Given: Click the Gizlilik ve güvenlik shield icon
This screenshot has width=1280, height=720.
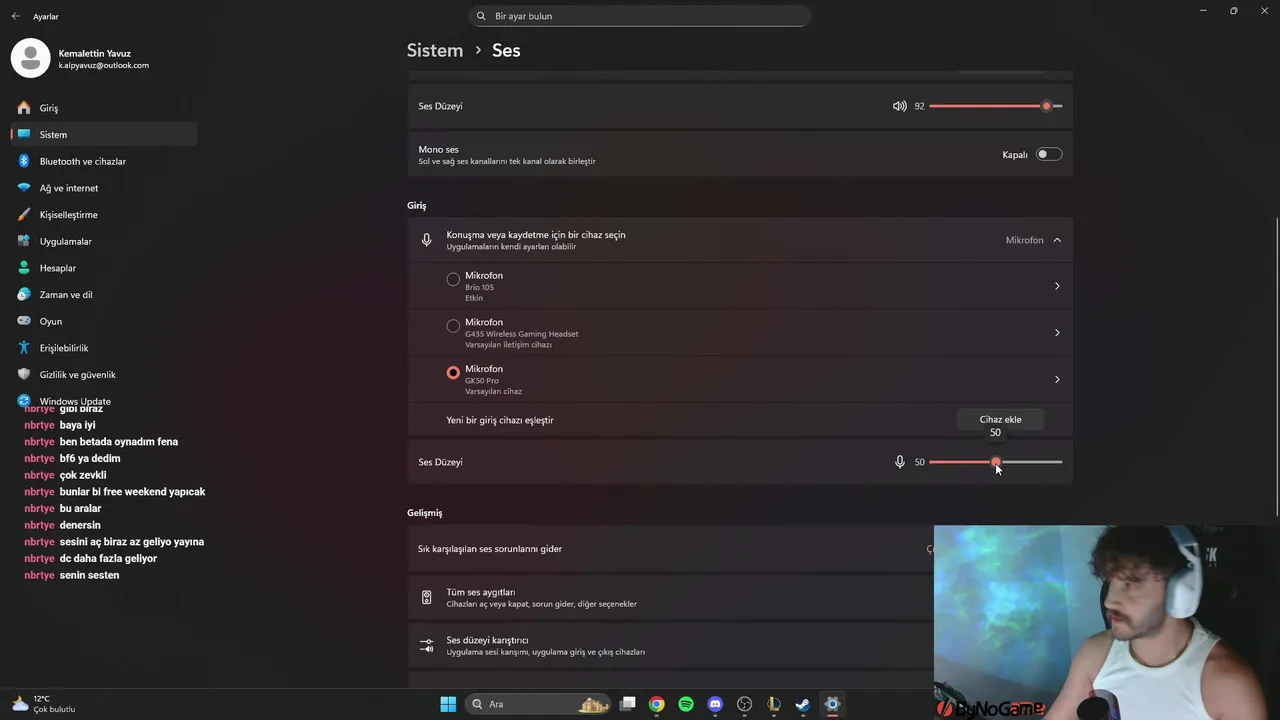Looking at the screenshot, I should click(24, 374).
